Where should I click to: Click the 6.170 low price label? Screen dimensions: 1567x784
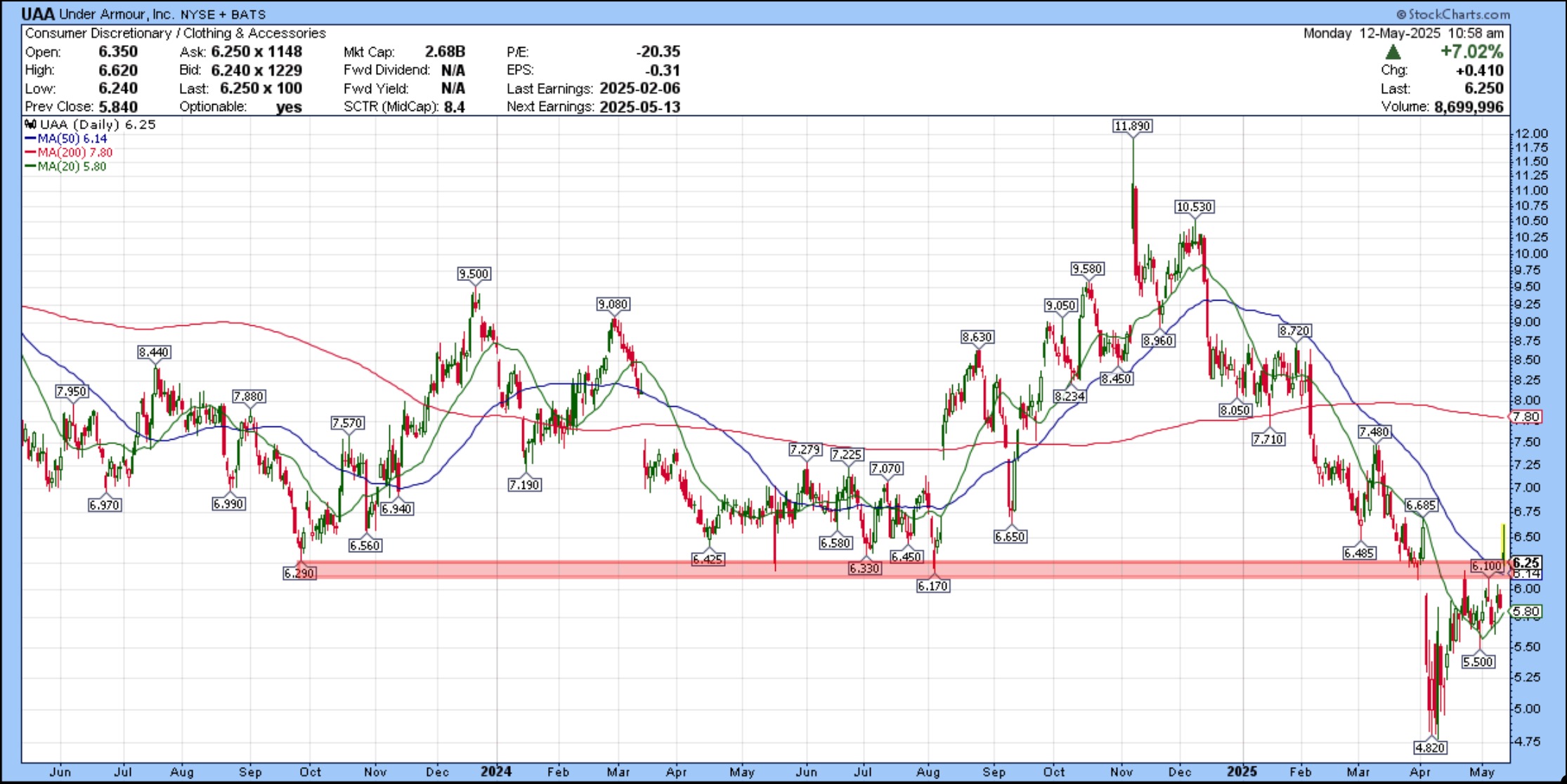(932, 586)
